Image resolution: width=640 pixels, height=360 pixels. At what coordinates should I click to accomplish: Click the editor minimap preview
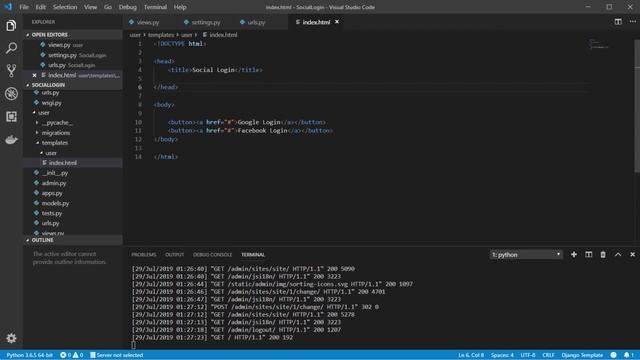coord(598,45)
